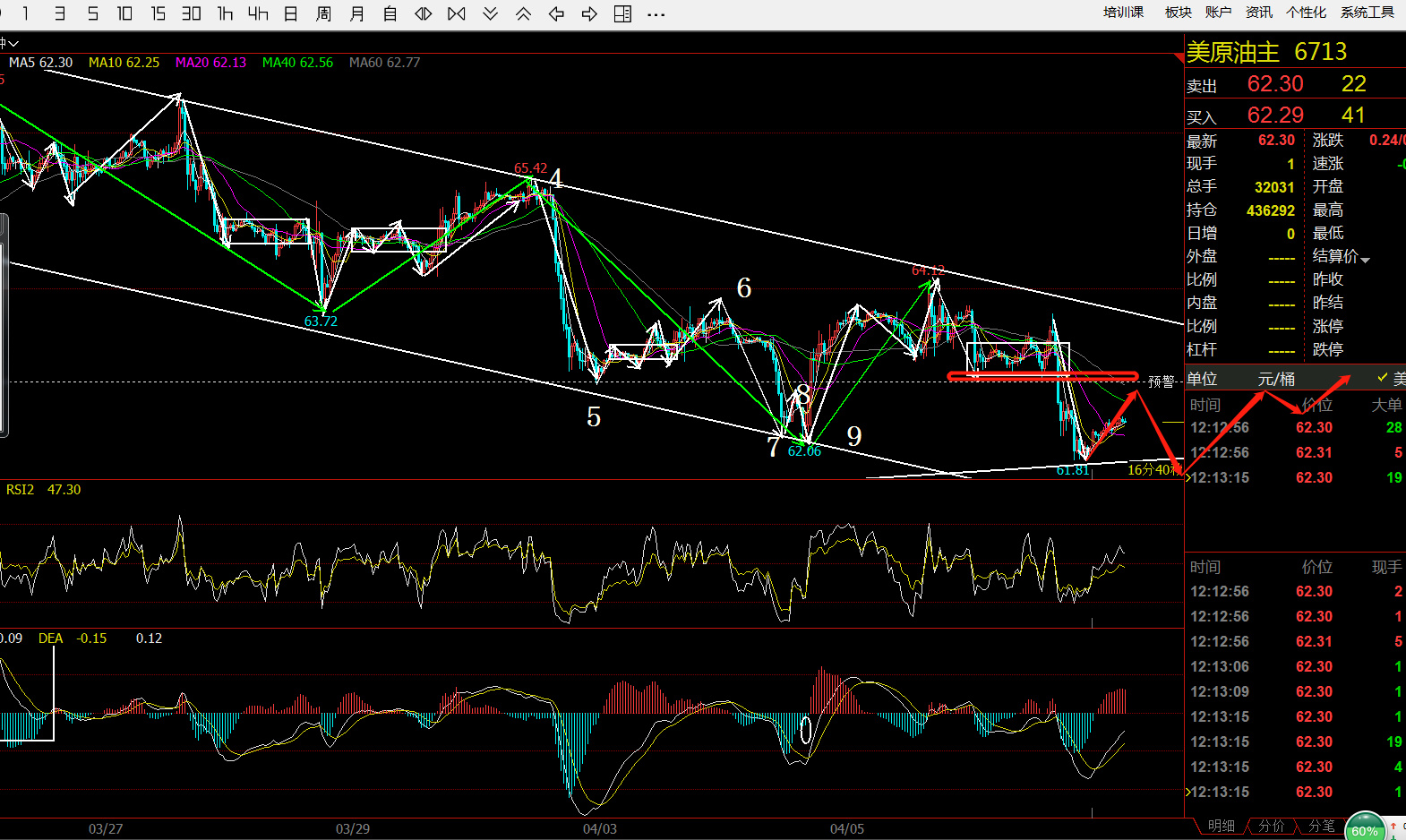Switch to the 分价 tab
Image resolution: width=1406 pixels, height=840 pixels.
[x=1271, y=826]
